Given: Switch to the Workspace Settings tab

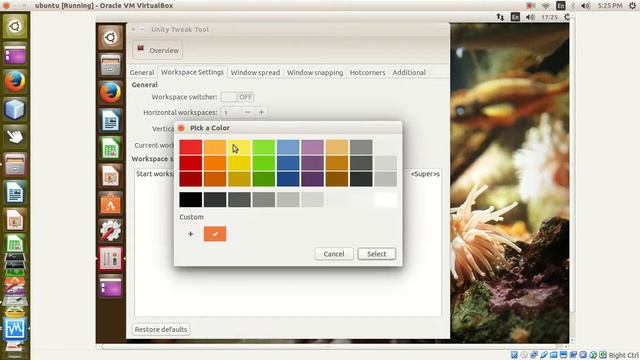Looking at the screenshot, I should 192,72.
